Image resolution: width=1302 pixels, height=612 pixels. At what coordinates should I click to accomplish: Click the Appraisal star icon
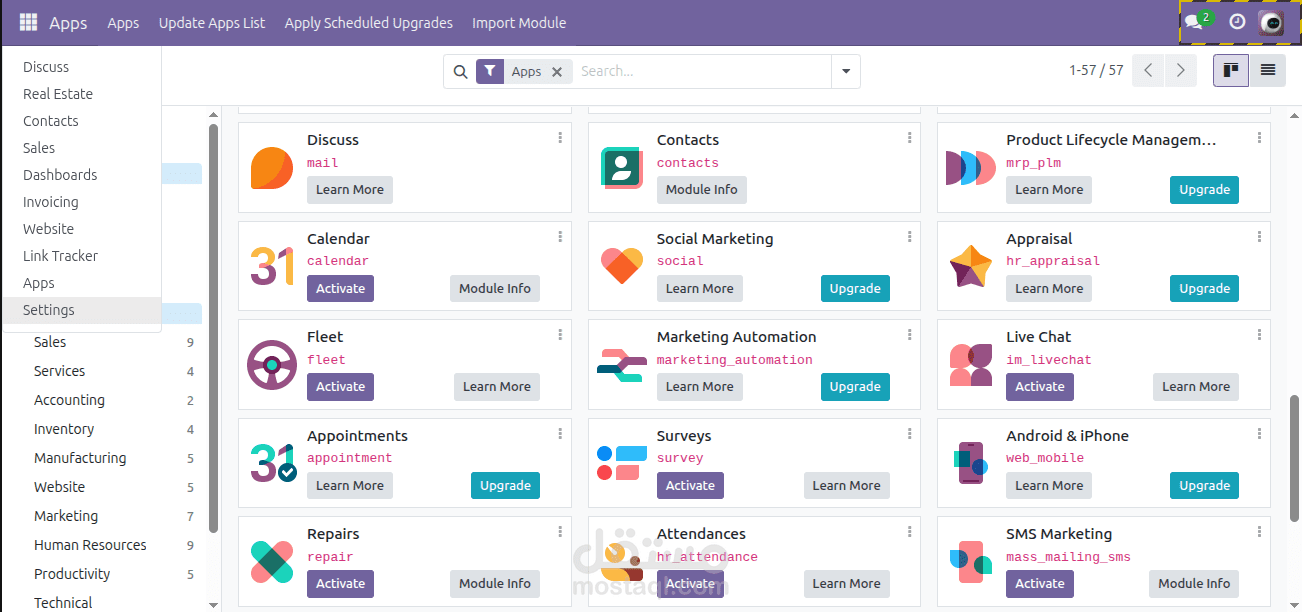[970, 266]
